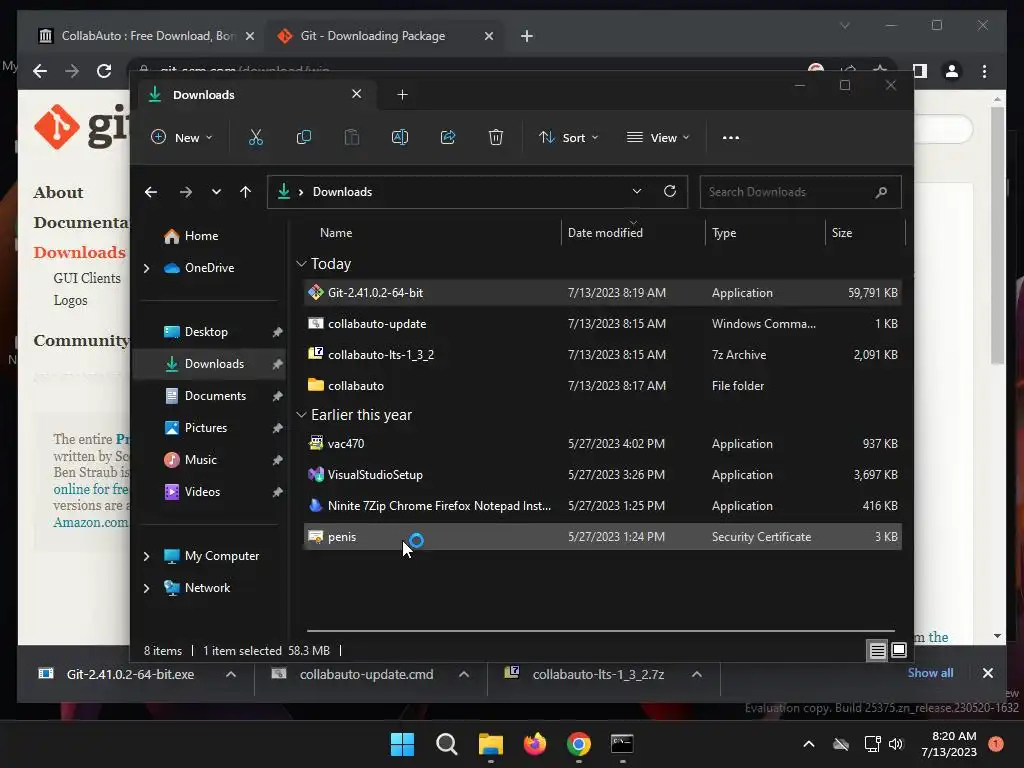Click the Copy icon in Explorer toolbar
Image resolution: width=1024 pixels, height=768 pixels.
click(304, 138)
